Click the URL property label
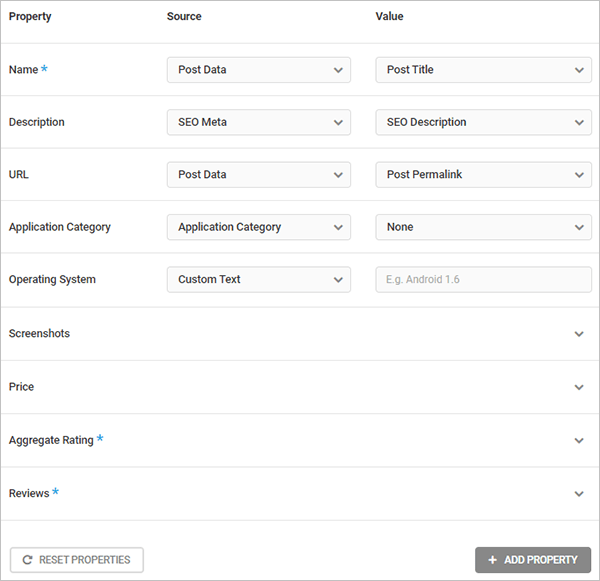This screenshot has width=600, height=581. pos(19,175)
